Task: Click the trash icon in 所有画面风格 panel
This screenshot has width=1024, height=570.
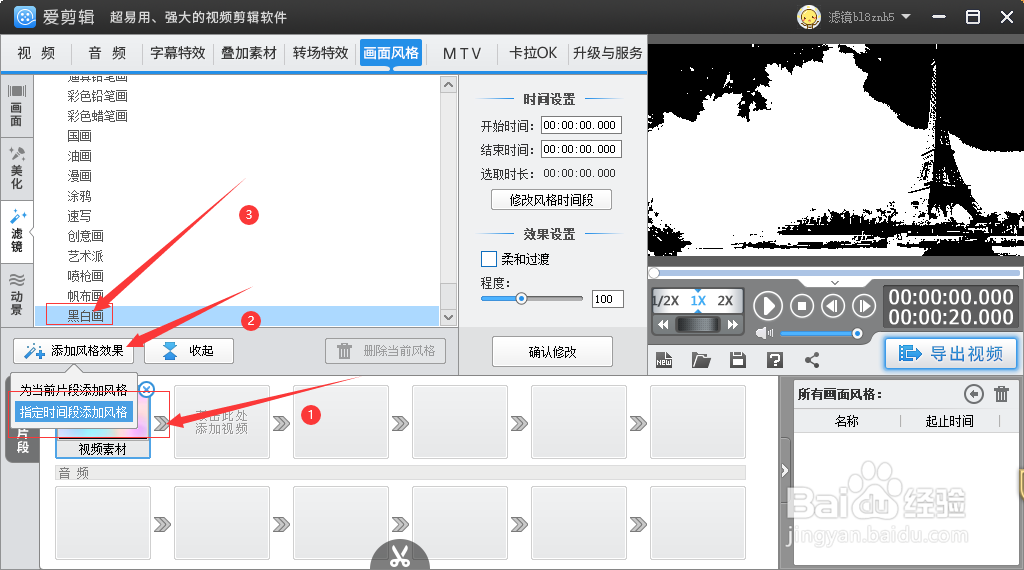Action: click(1001, 394)
